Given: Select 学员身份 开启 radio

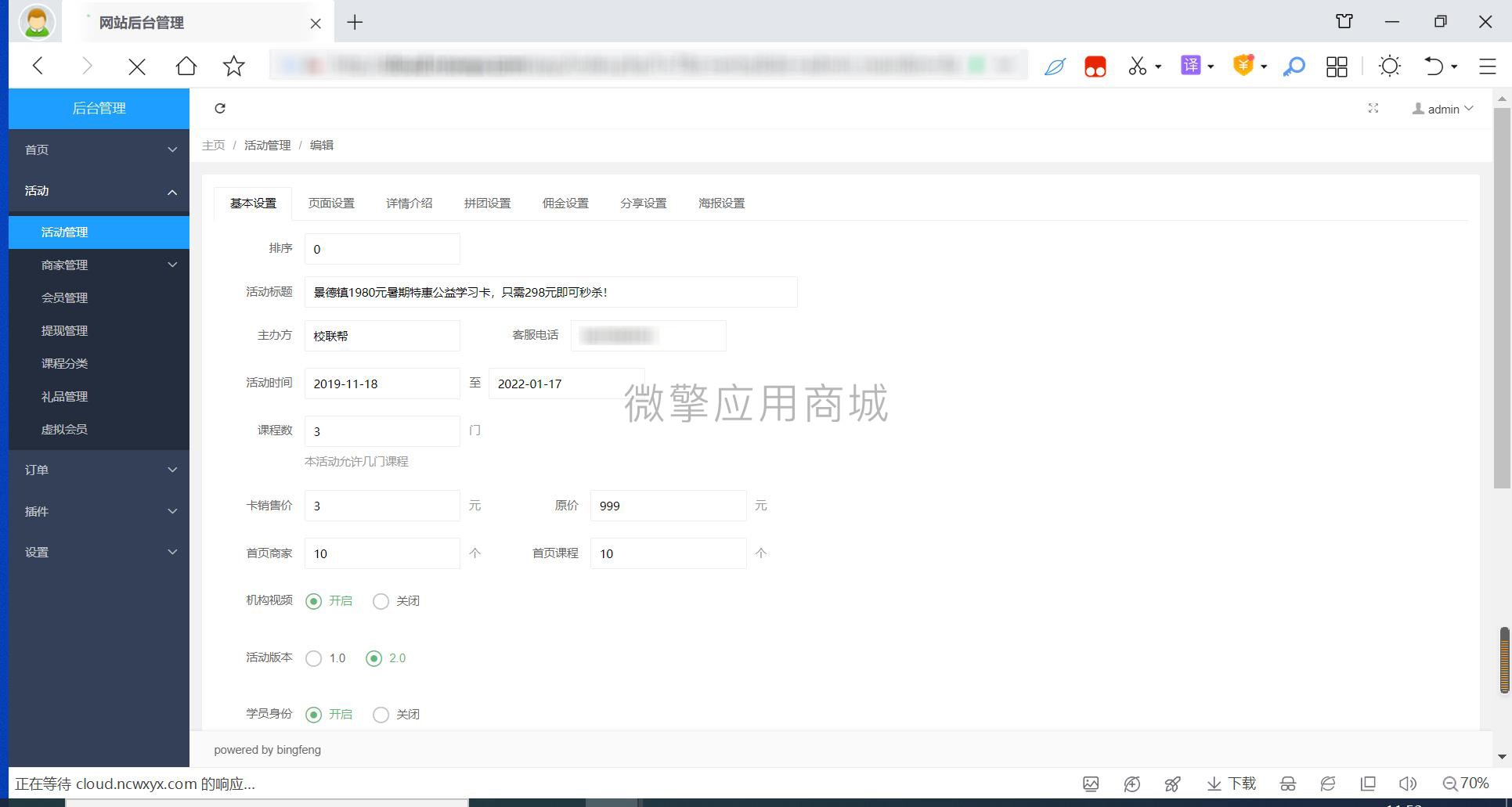Looking at the screenshot, I should coord(313,715).
